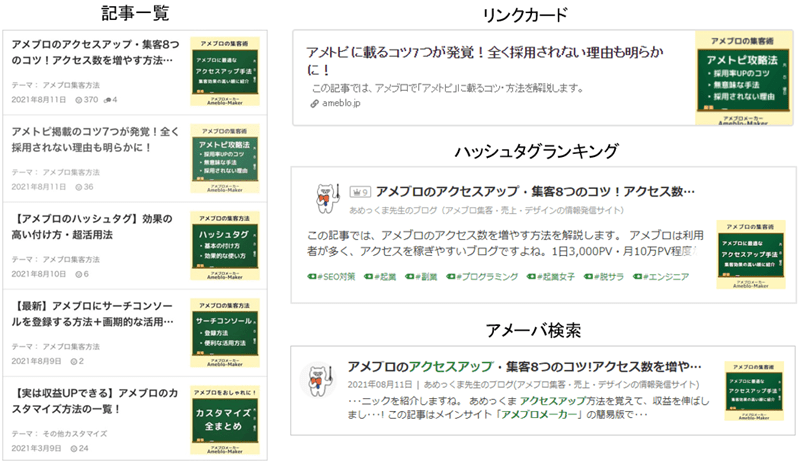Click view count icon beside 36
Screen dimensions: 800x462
pos(79,187)
